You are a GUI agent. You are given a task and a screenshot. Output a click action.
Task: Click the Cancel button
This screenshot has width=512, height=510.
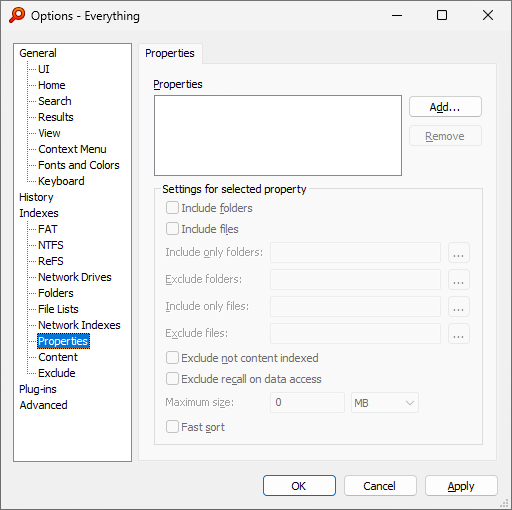click(x=380, y=486)
